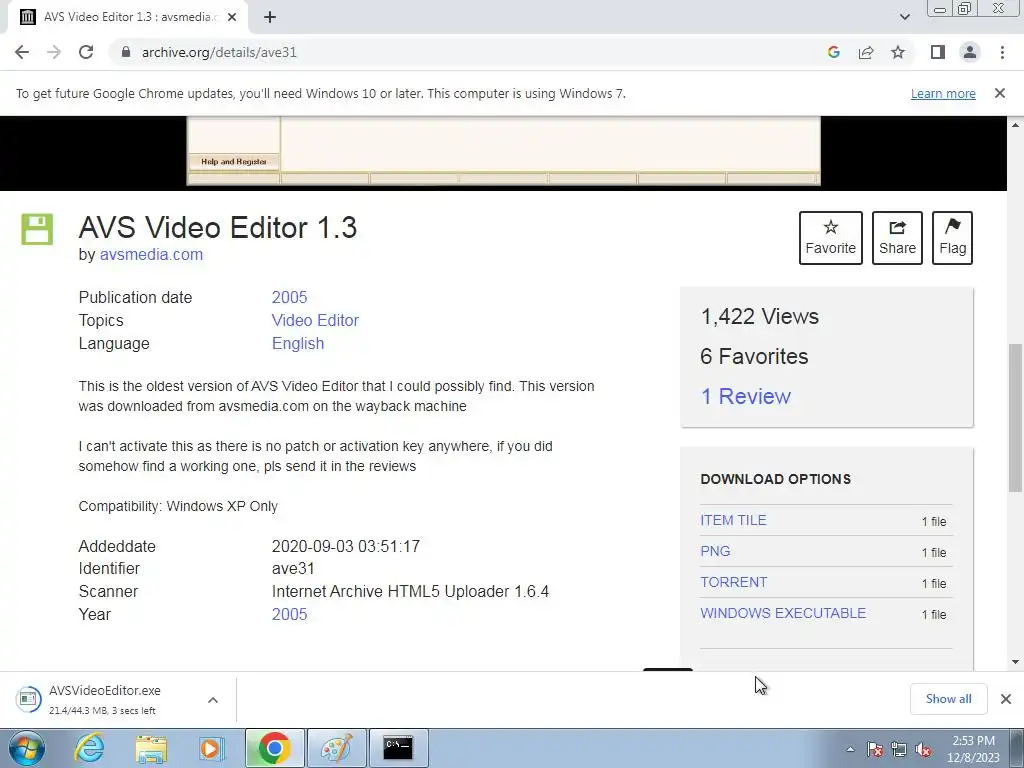The height and width of the screenshot is (768, 1024).
Task: Bookmark this tab with the star icon
Action: click(898, 52)
